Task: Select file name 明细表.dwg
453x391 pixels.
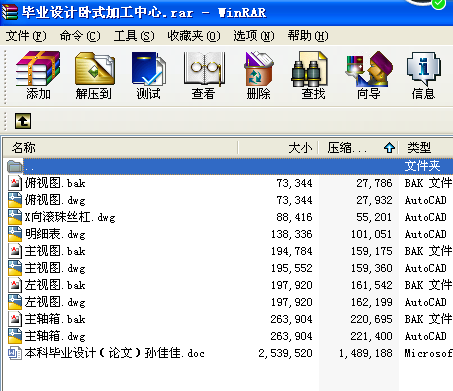Action: coord(55,234)
